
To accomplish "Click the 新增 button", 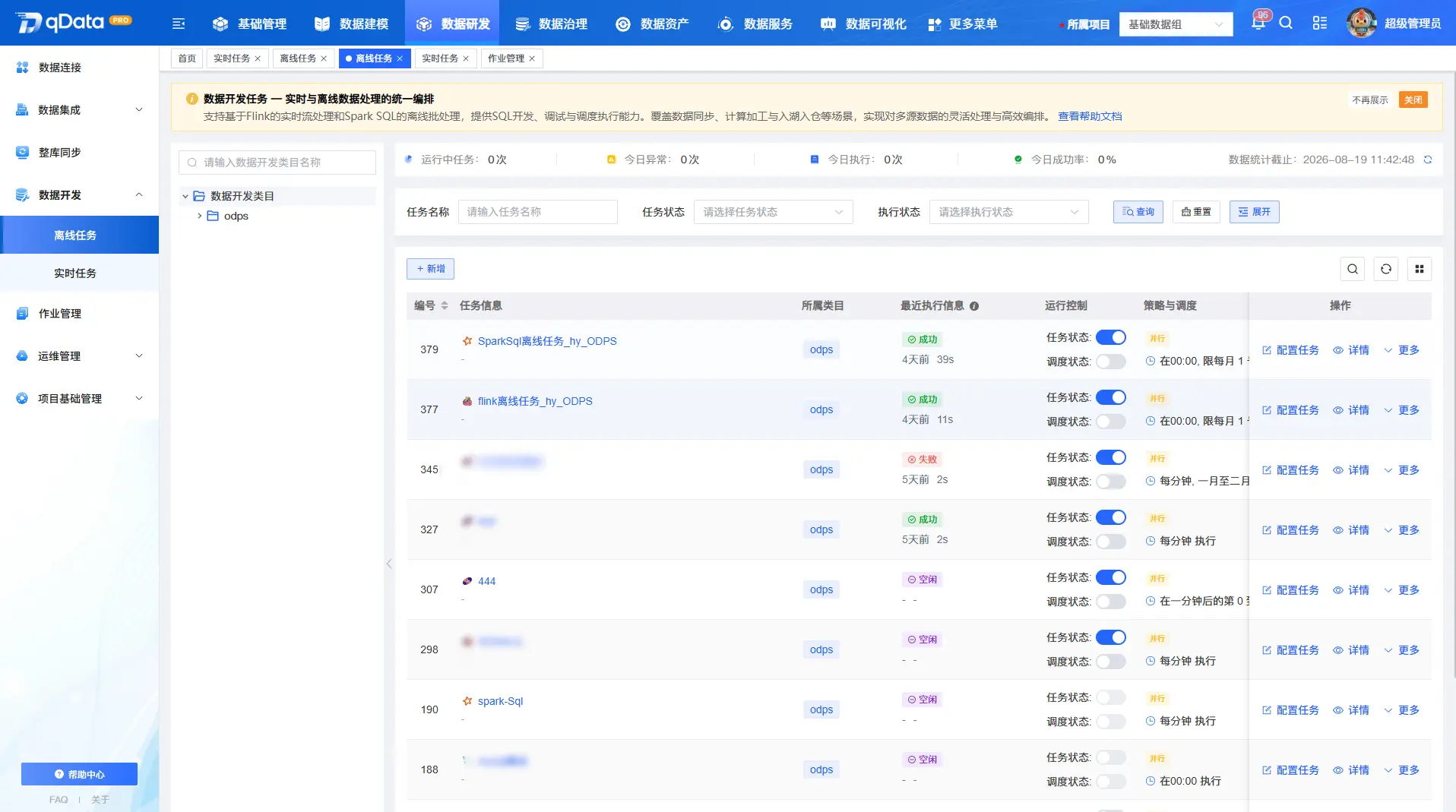I will coord(430,269).
